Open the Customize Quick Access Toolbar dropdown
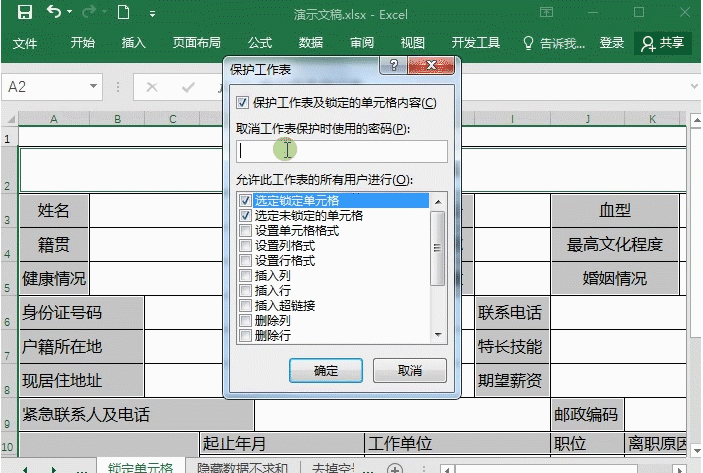Screen dimensions: 703x473 coord(152,14)
